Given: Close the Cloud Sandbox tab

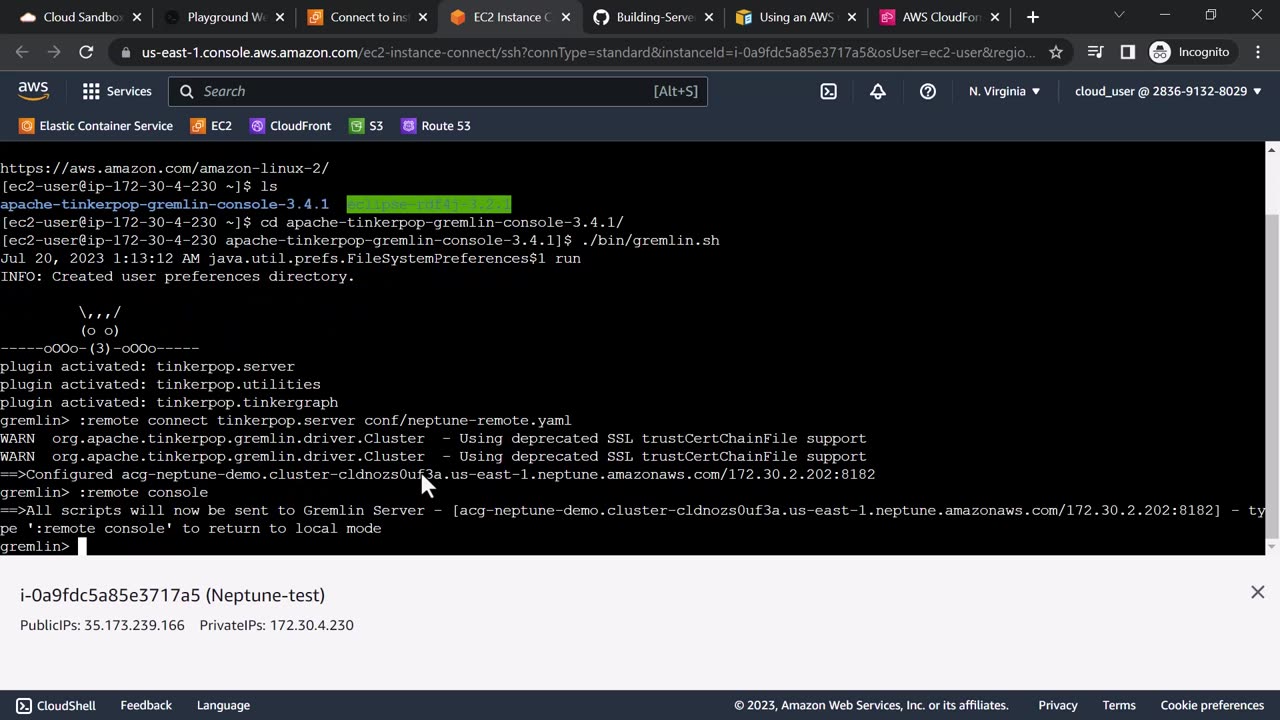Looking at the screenshot, I should [x=137, y=17].
